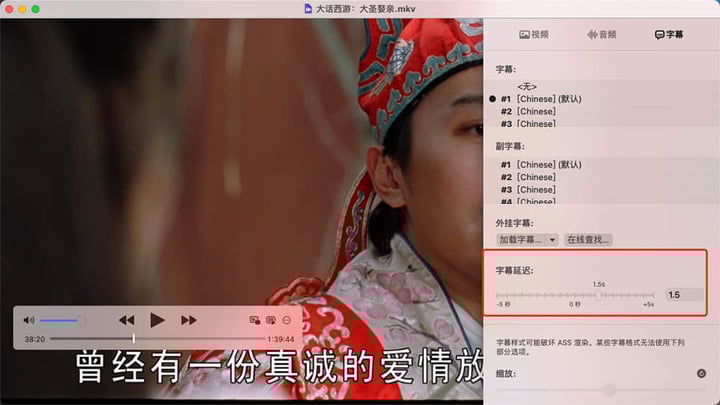Click the subtitle delay value field 1.5
This screenshot has width=720, height=405.
[x=684, y=295]
